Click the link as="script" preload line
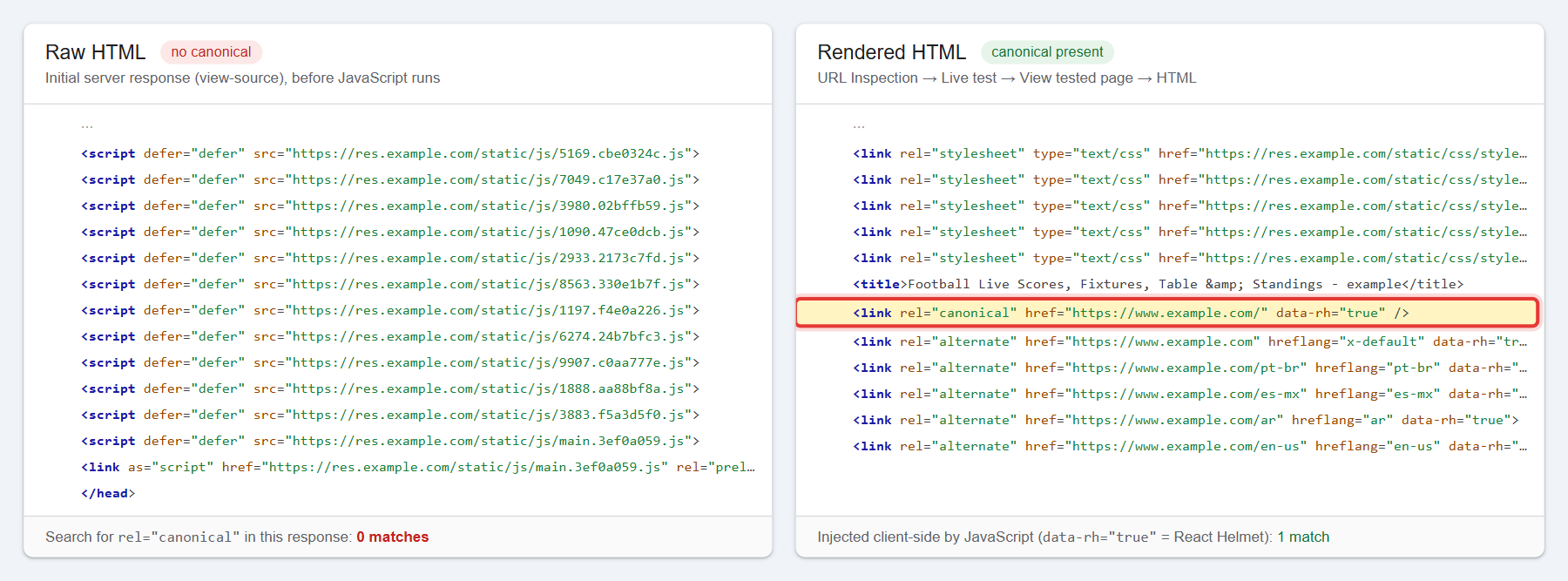The image size is (1568, 581). click(418, 467)
